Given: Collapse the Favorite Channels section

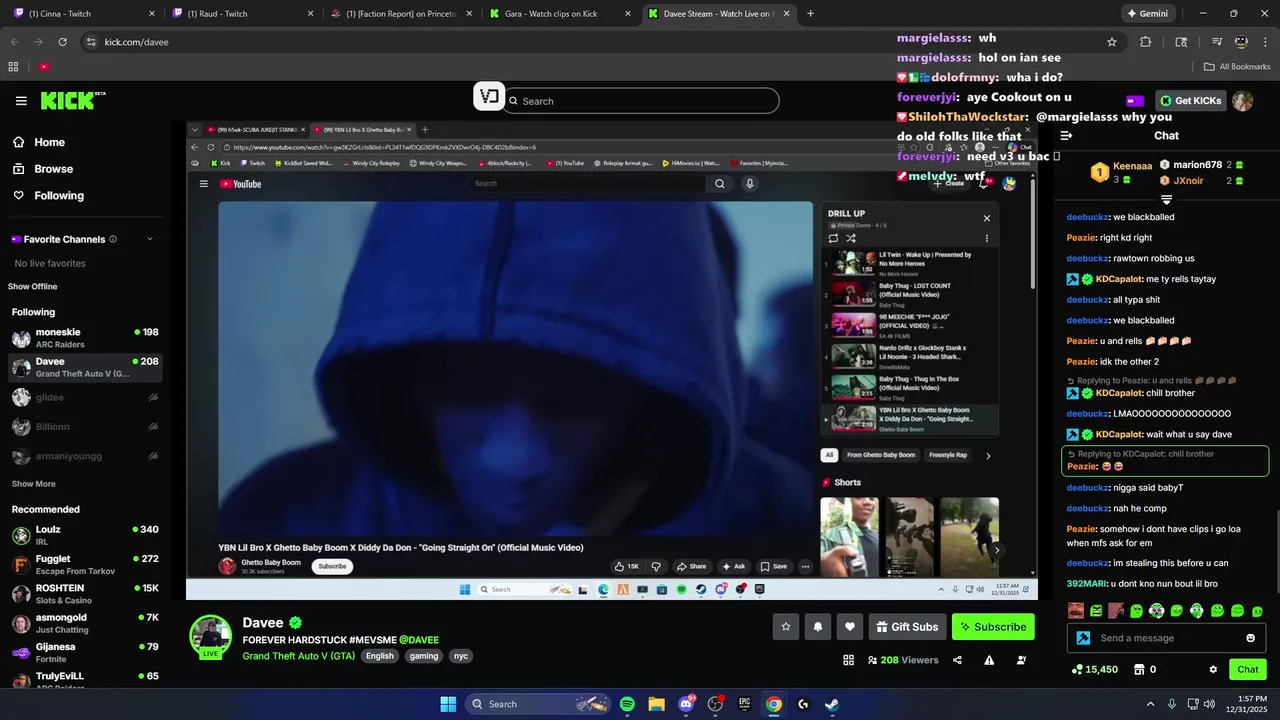Looking at the screenshot, I should (150, 239).
